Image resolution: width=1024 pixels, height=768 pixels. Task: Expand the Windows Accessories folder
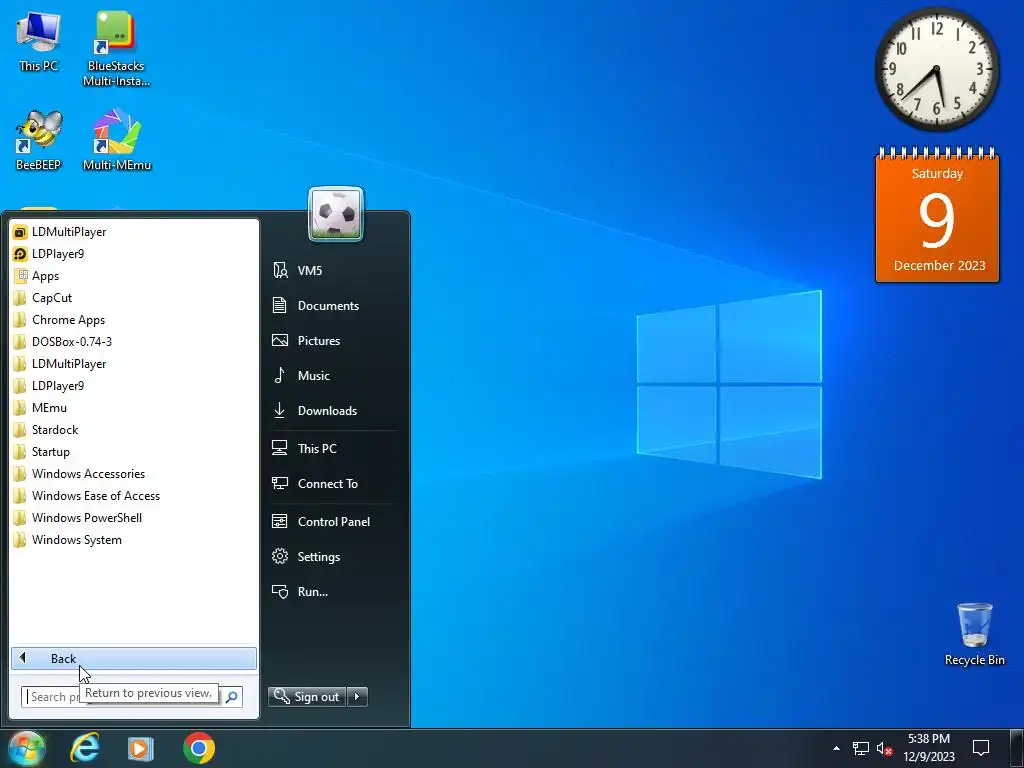134,473
